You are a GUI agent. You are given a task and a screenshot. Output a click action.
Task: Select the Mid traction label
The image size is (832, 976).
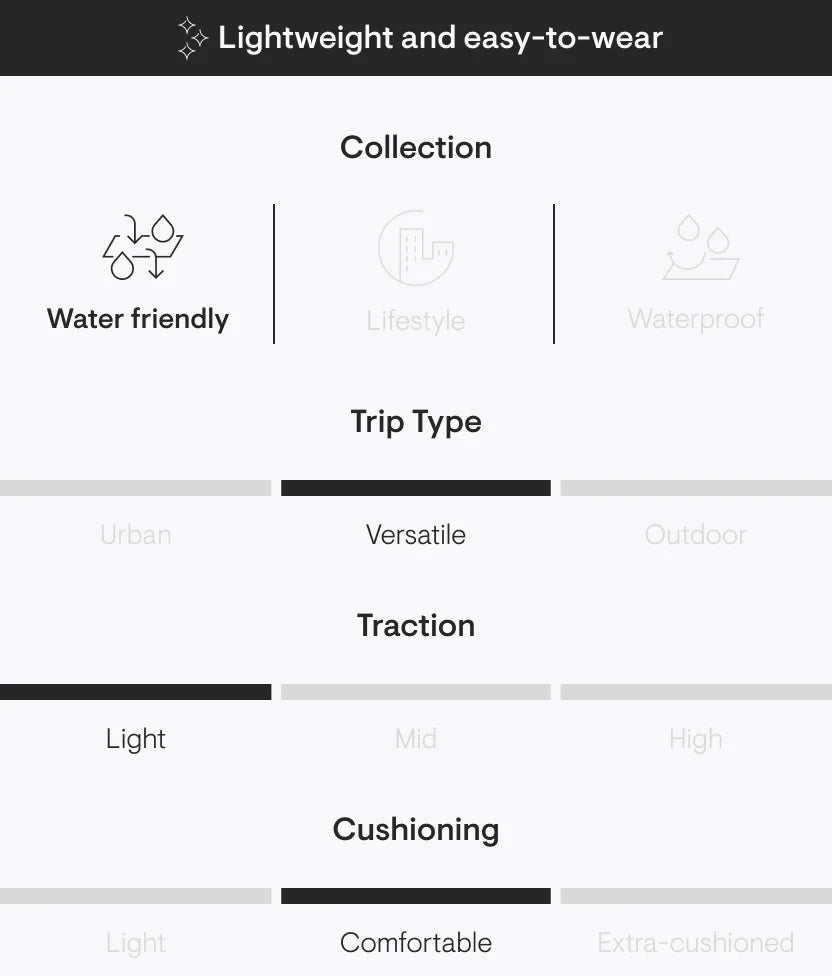click(x=416, y=739)
